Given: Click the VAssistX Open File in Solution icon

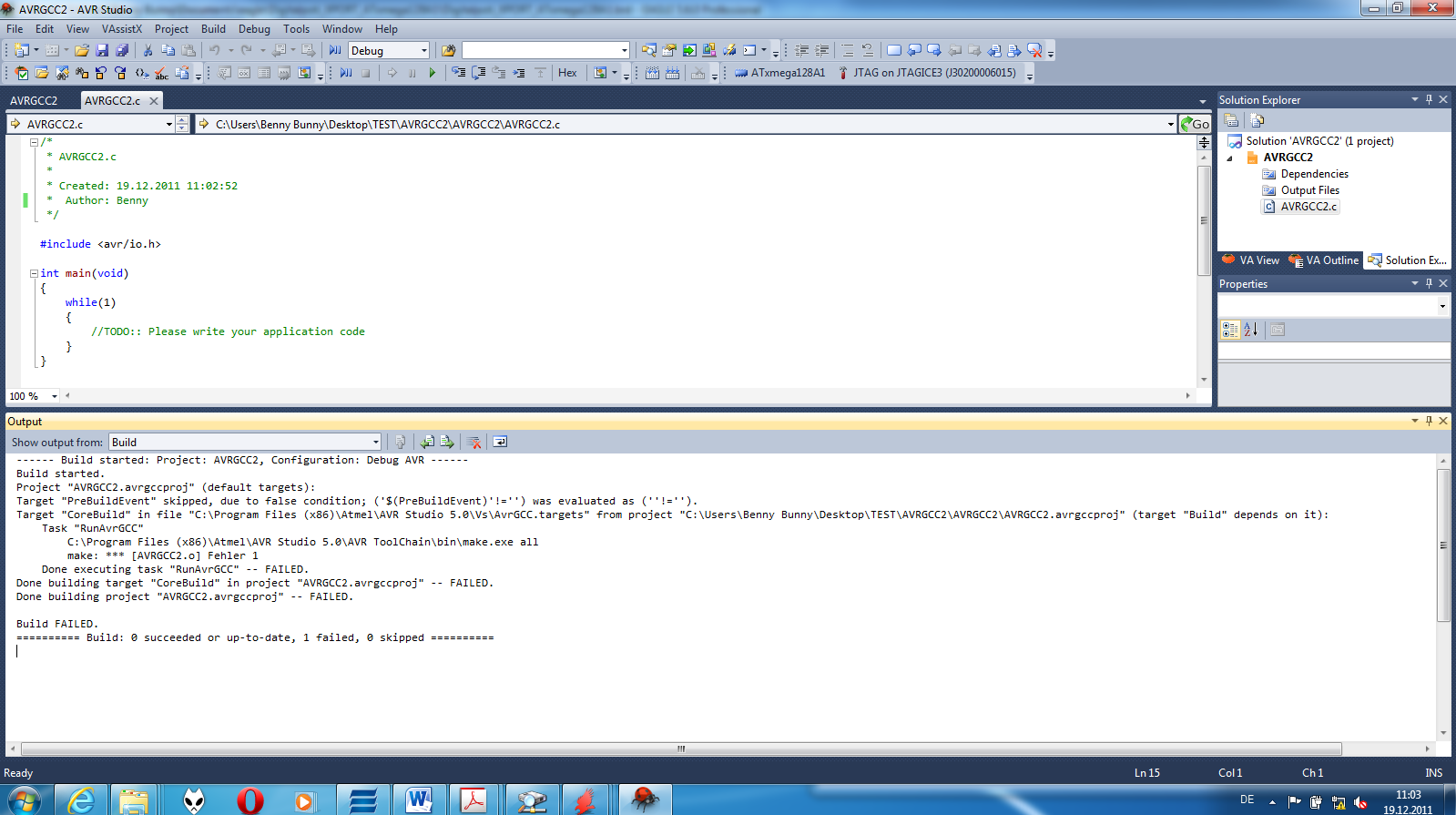Looking at the screenshot, I should click(42, 73).
